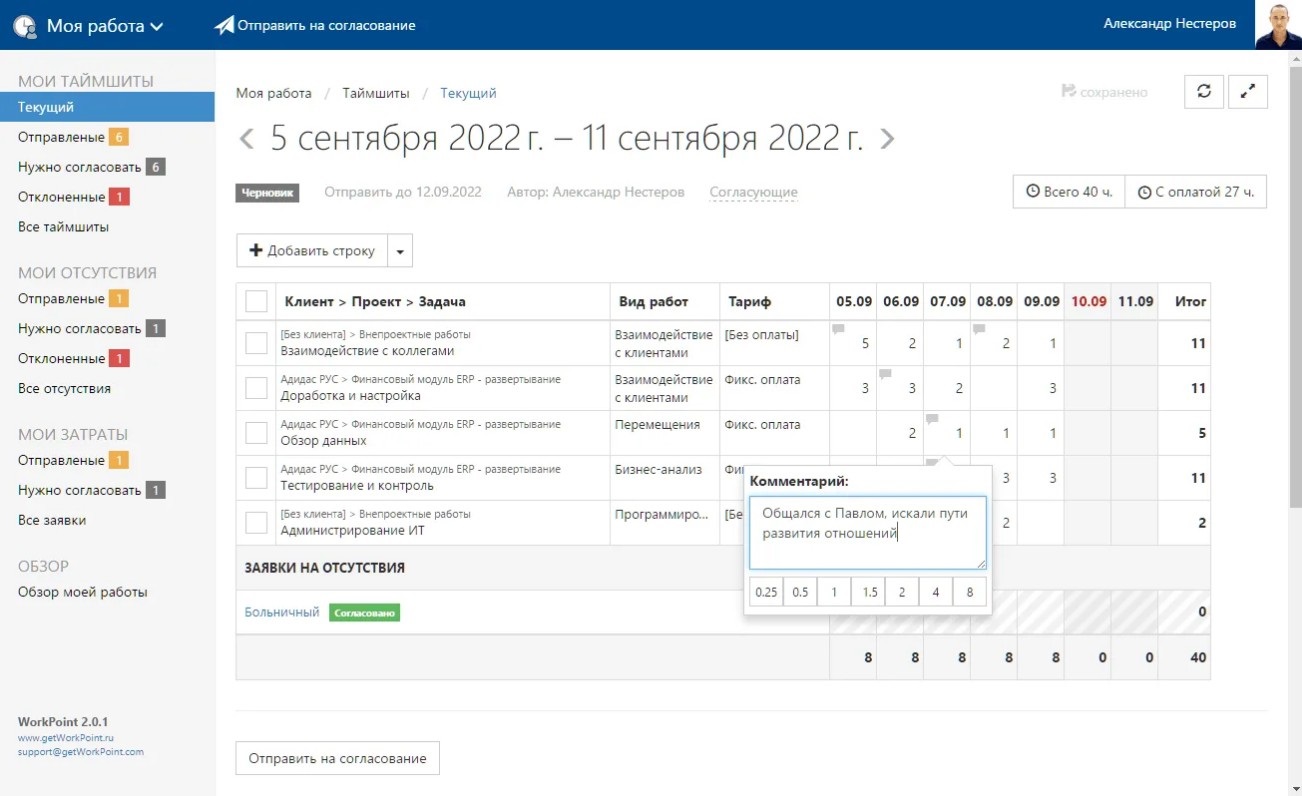
Task: Click the paper plane send icon
Action: pyautogui.click(x=224, y=25)
